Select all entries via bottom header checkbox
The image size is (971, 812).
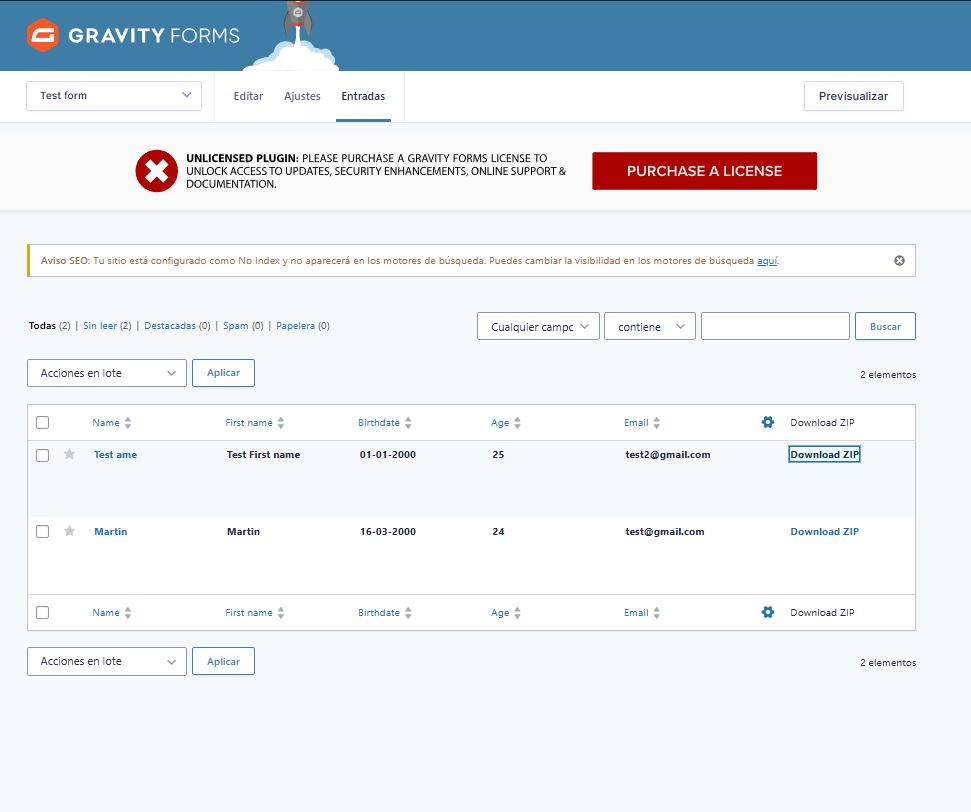(x=42, y=613)
